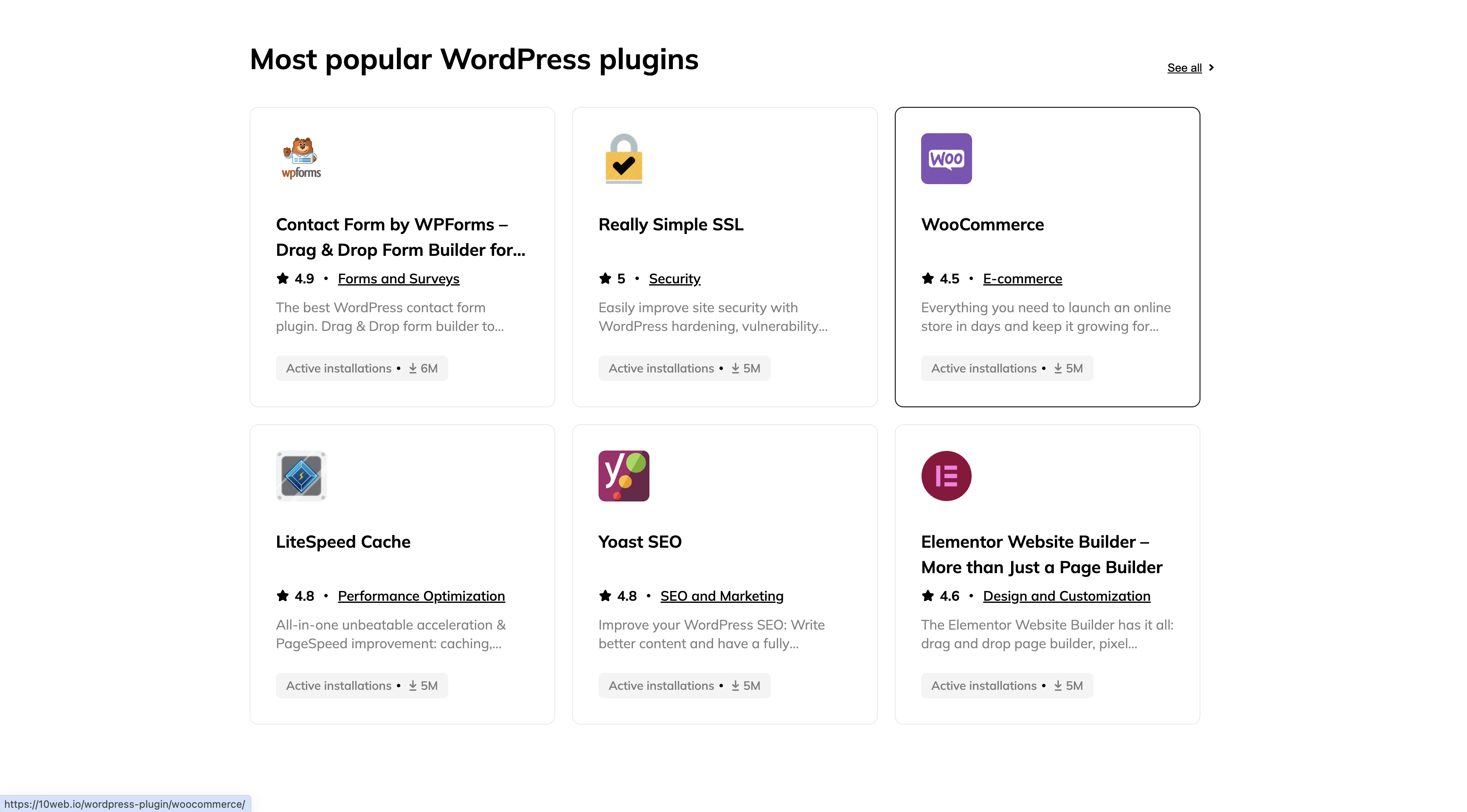
Task: Open the Design and Customization category
Action: pos(1067,596)
